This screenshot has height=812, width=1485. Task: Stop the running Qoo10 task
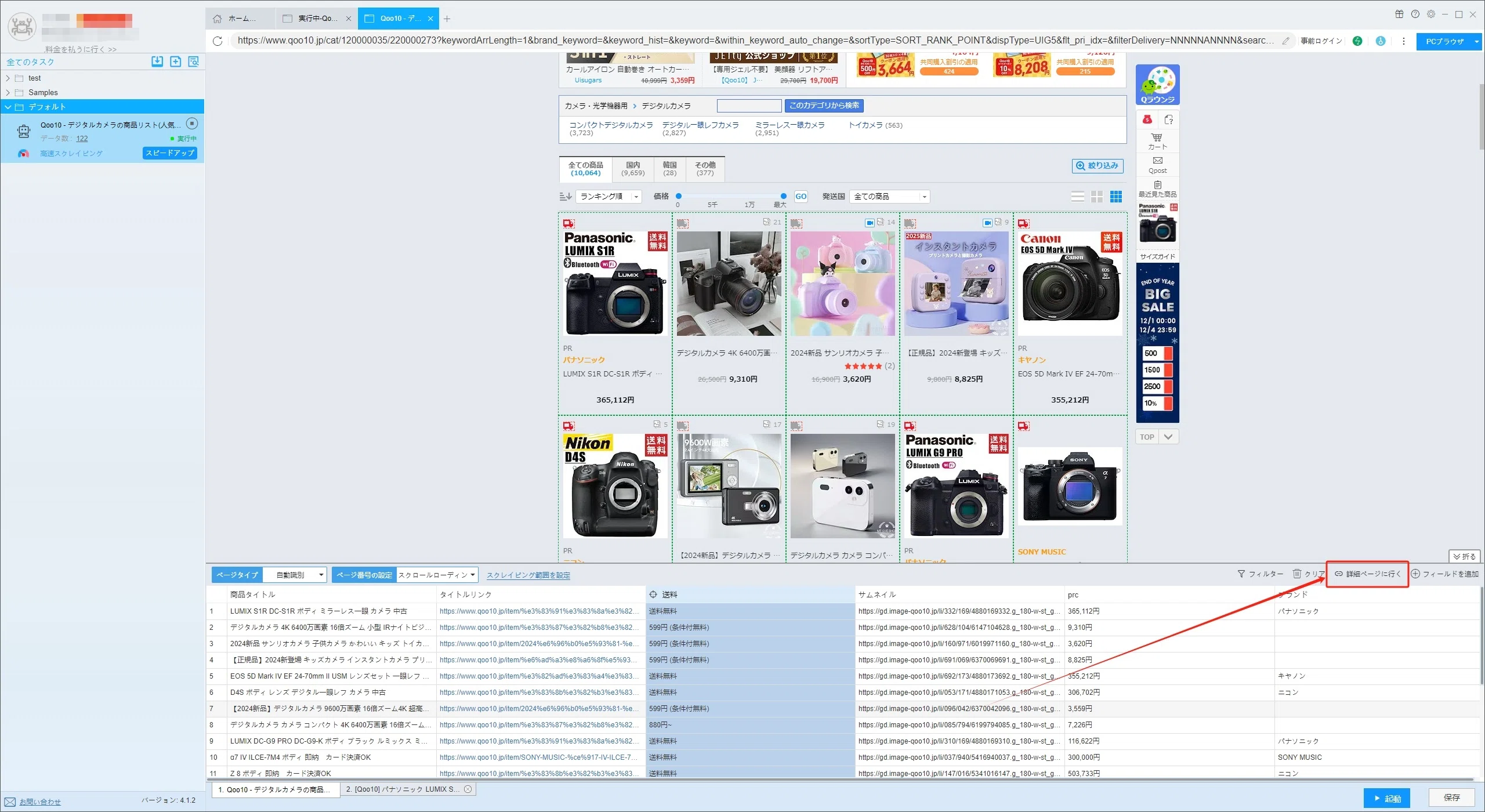tap(192, 124)
